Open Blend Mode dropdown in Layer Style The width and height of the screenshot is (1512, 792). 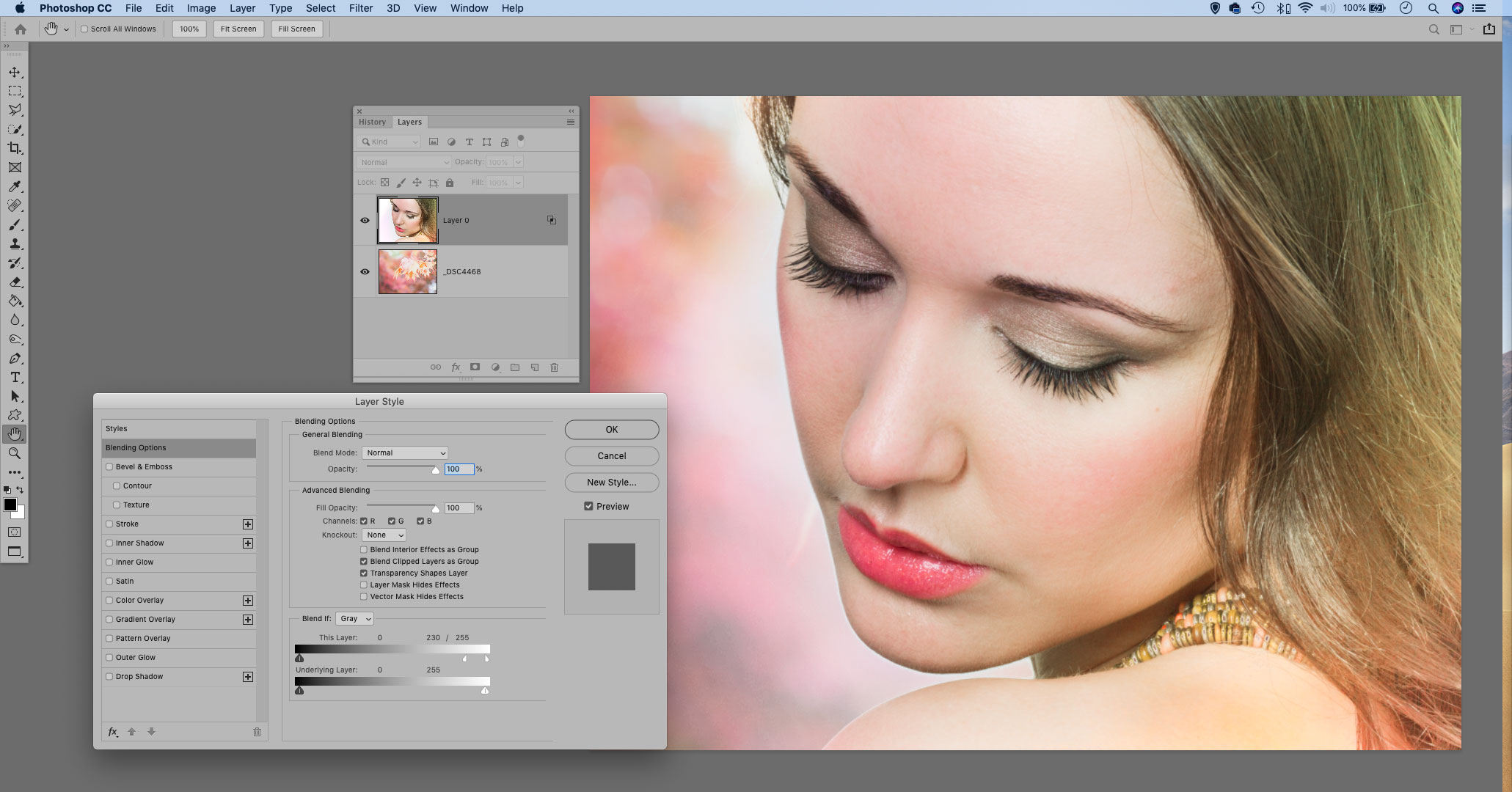[x=404, y=452]
